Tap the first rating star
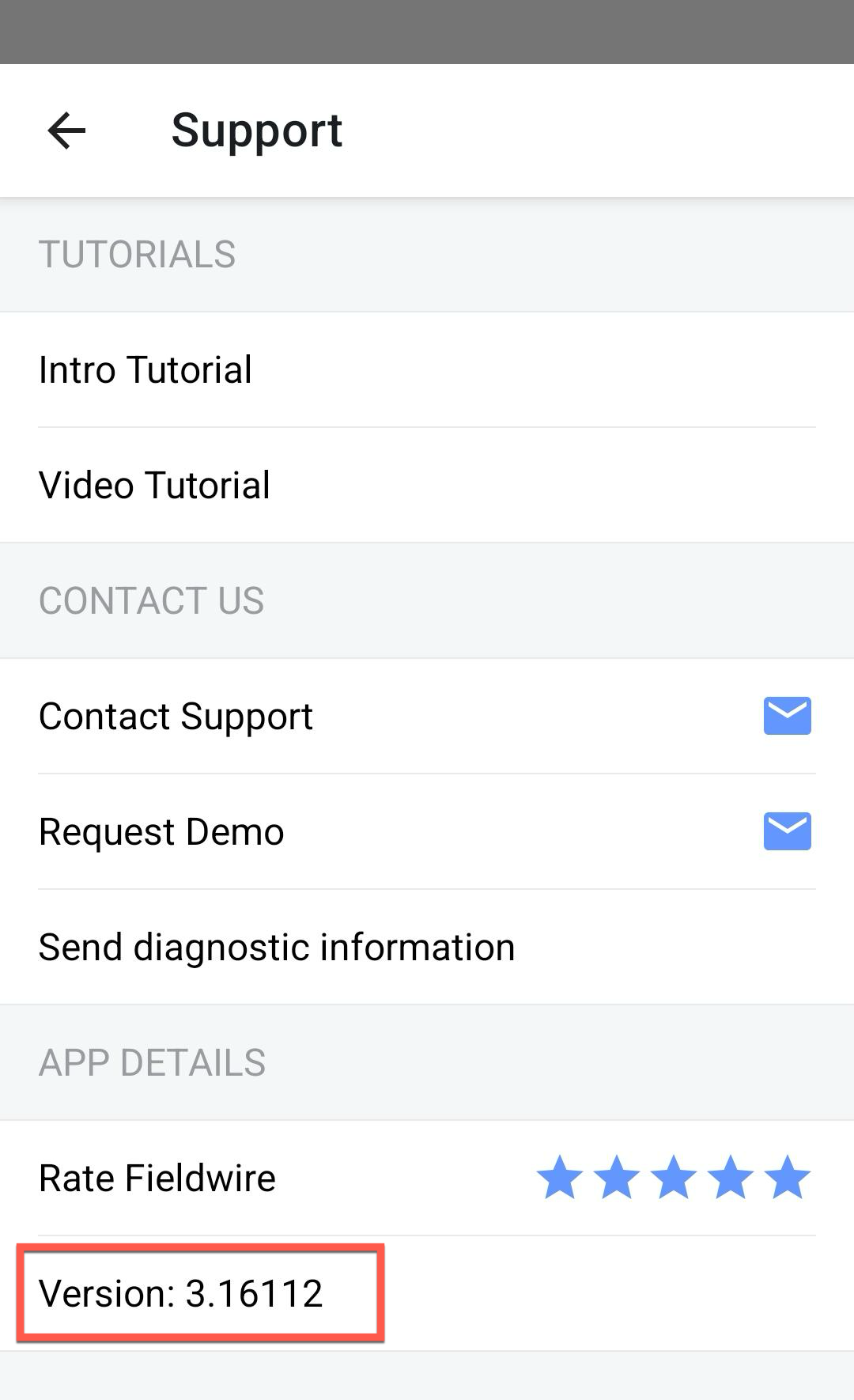This screenshot has height=1400, width=854. tap(560, 1178)
